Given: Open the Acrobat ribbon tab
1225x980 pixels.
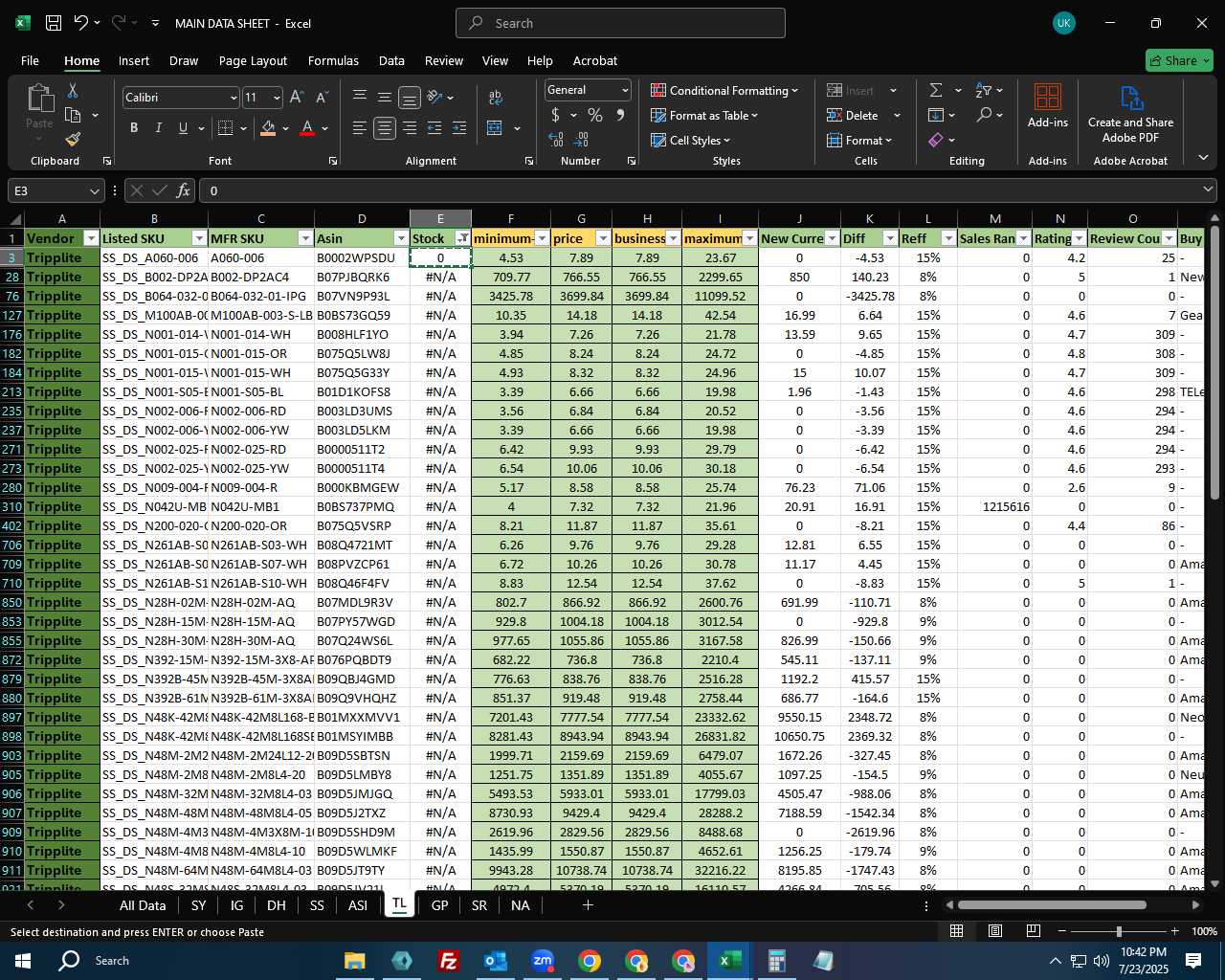Looking at the screenshot, I should tap(595, 60).
